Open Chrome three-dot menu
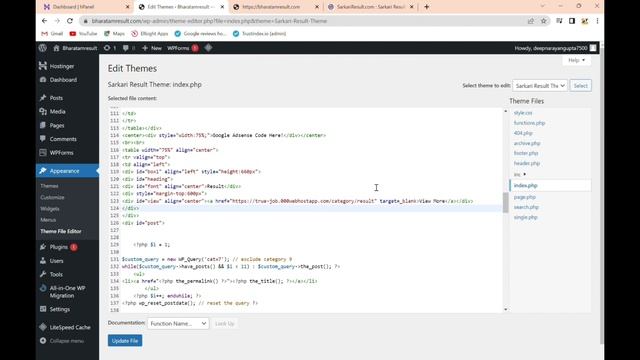 [x=597, y=21]
